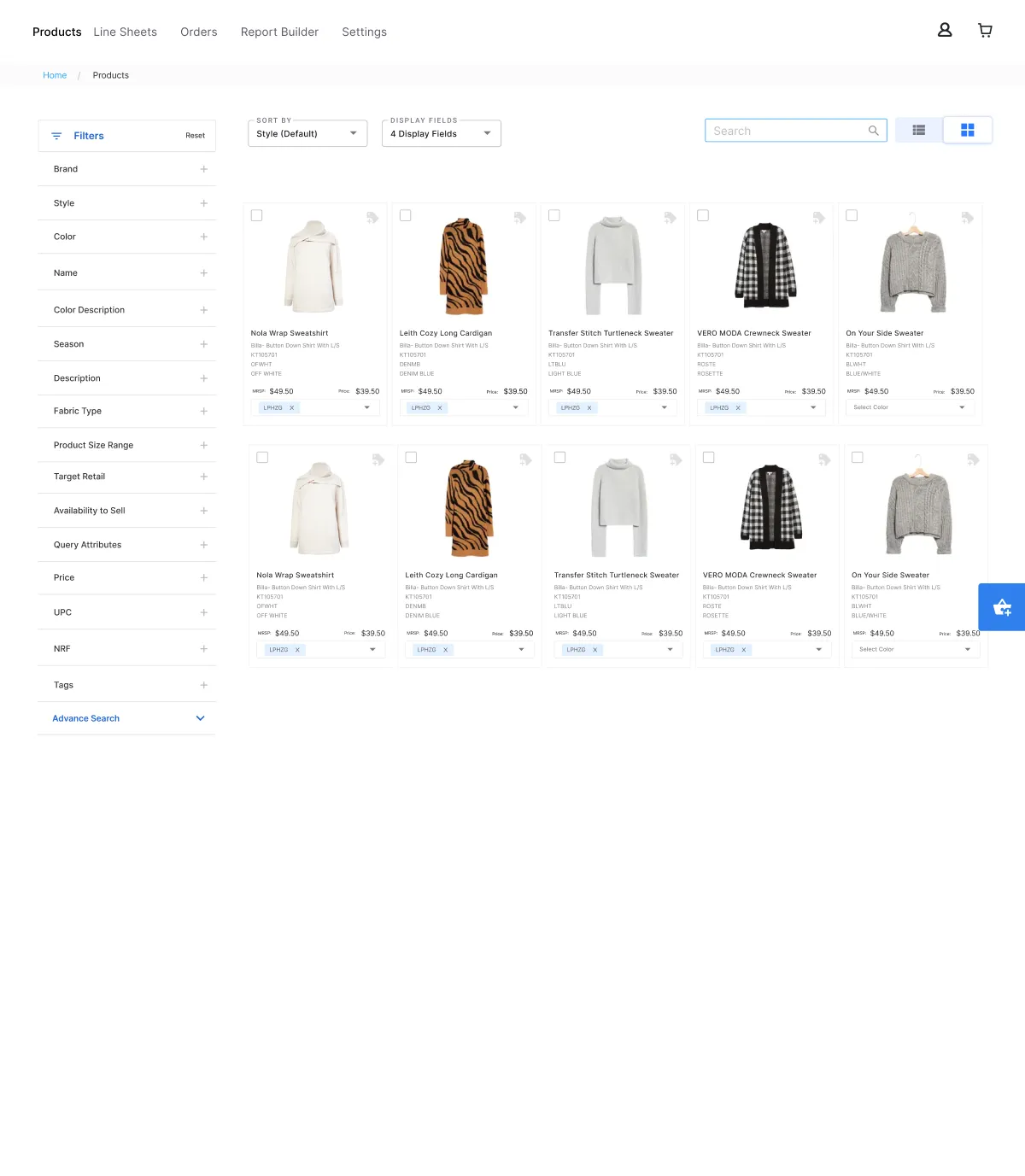Click tag icon on bottom-row Transfer Stitch Turtleneck Sweater
Image resolution: width=1025 pixels, height=1176 pixels.
click(x=676, y=459)
